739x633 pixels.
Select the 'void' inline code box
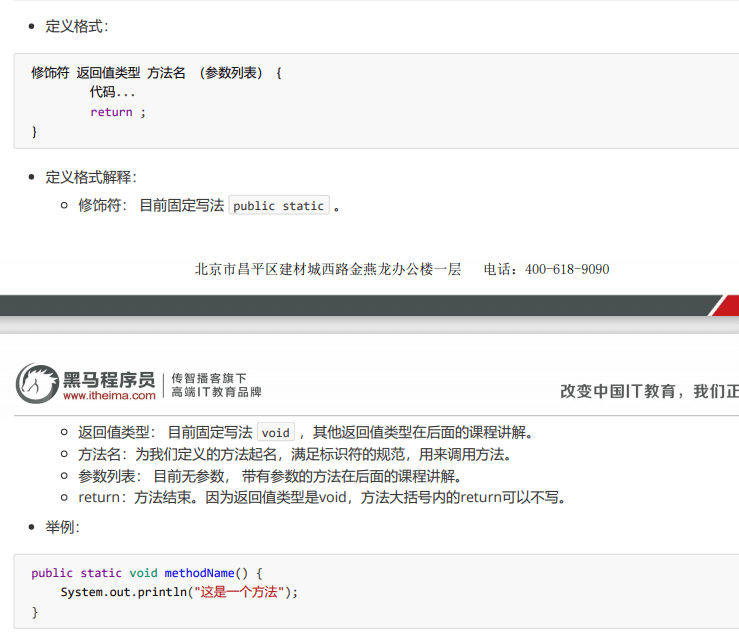point(276,432)
